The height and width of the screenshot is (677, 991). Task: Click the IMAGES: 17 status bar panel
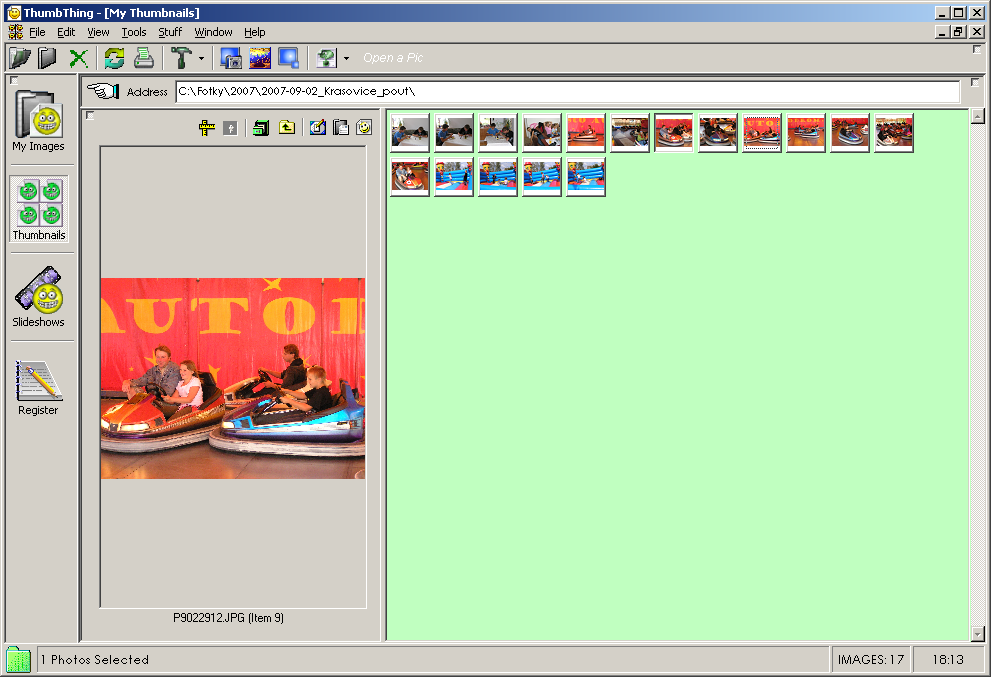tap(870, 660)
